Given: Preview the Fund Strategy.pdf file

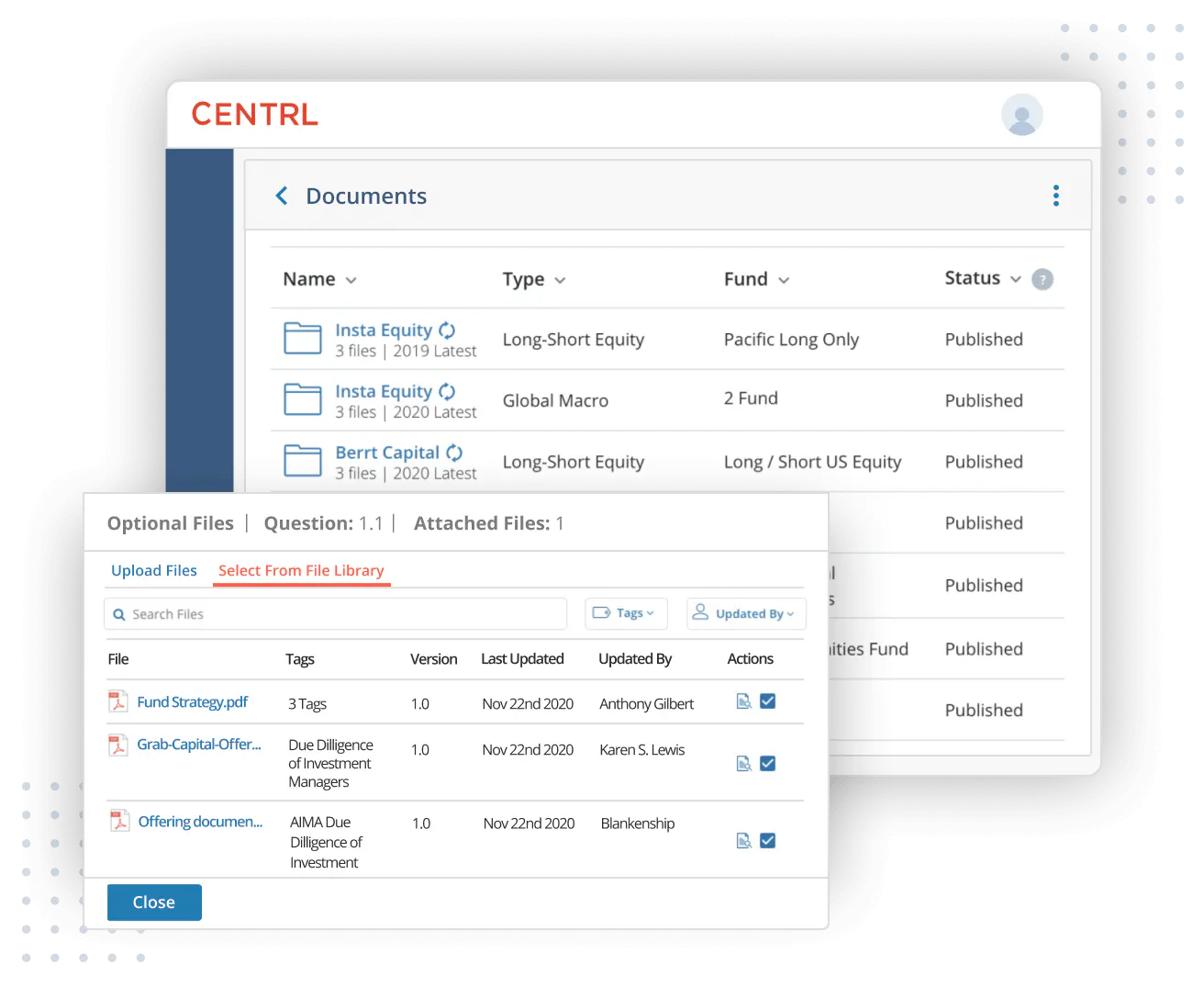Looking at the screenshot, I should [744, 701].
